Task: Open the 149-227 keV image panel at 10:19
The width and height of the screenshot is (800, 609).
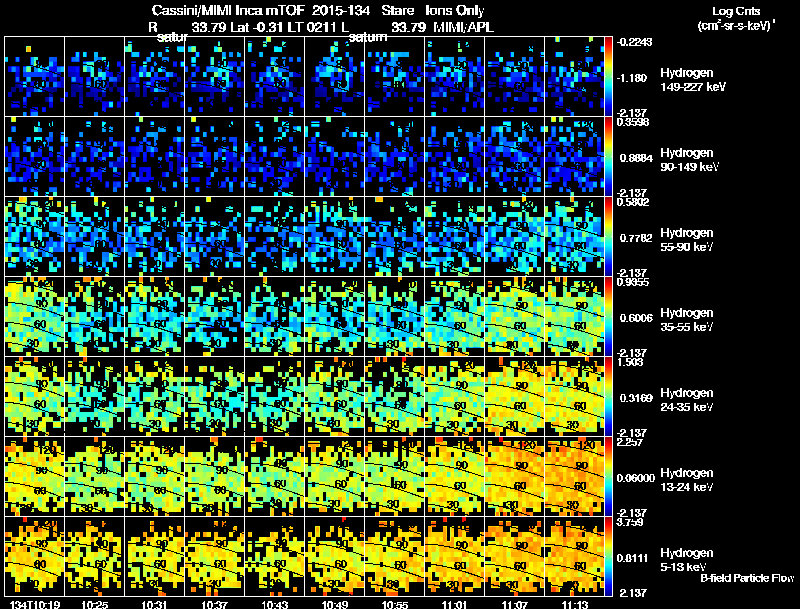Action: tap(34, 77)
